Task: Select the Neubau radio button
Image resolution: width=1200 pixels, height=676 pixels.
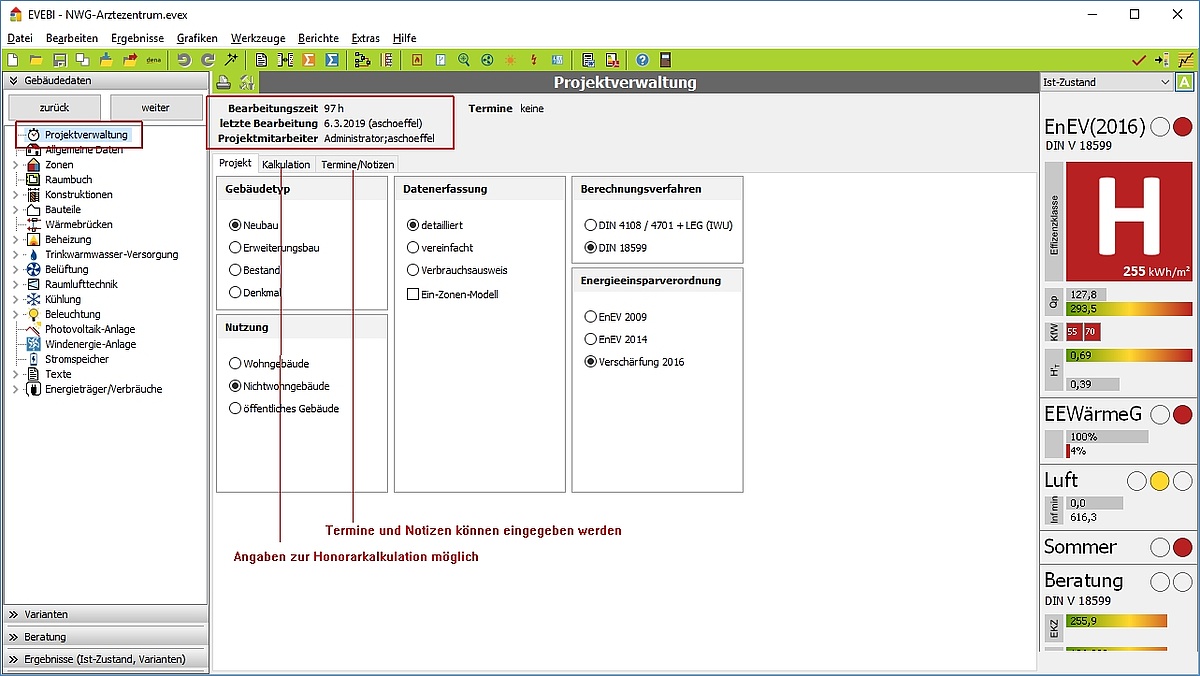Action: (235, 225)
